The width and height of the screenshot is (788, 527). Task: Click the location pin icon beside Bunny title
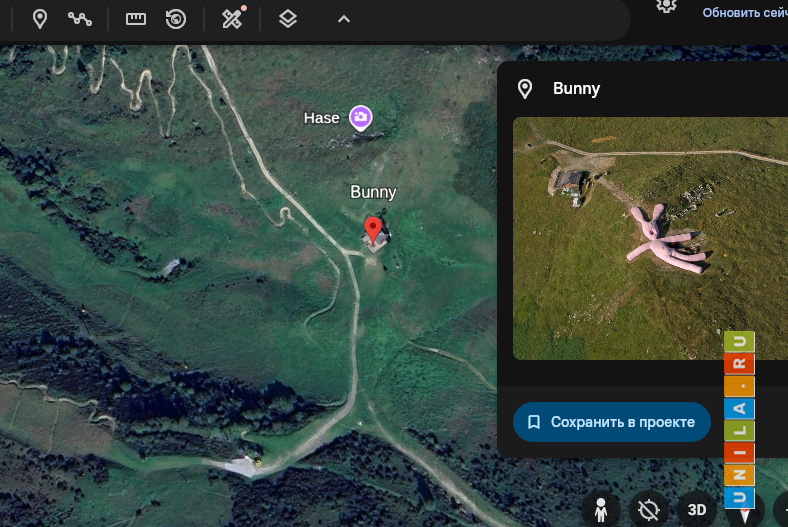pyautogui.click(x=524, y=89)
